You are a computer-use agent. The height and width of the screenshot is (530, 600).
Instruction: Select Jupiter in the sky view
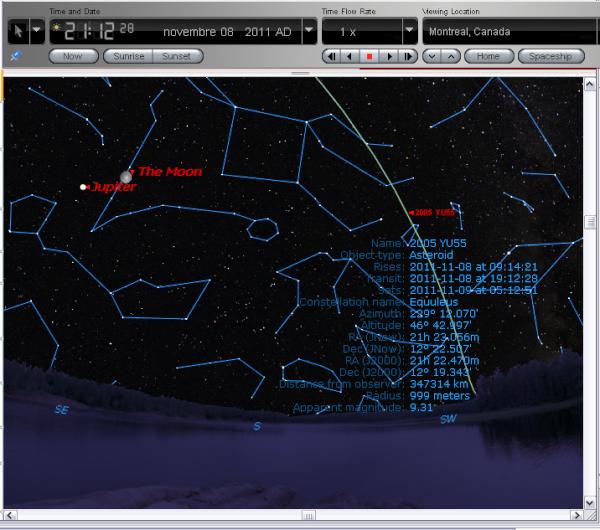click(x=83, y=187)
